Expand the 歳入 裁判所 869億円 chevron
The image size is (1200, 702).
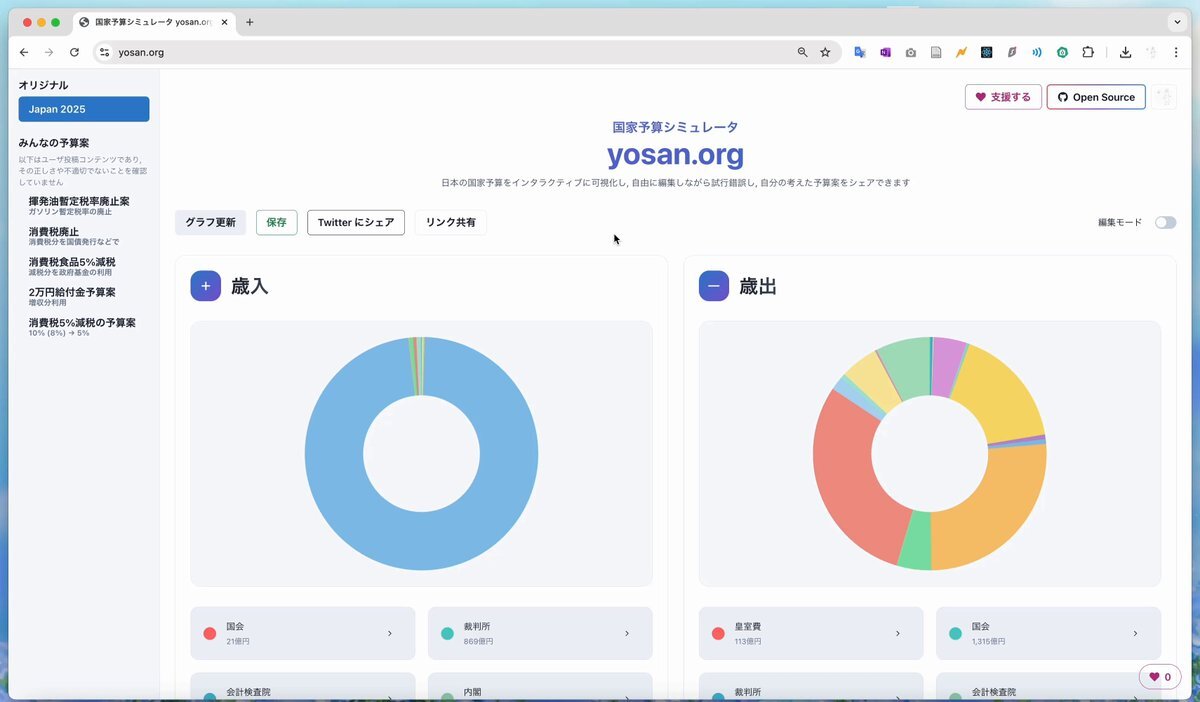(x=627, y=633)
